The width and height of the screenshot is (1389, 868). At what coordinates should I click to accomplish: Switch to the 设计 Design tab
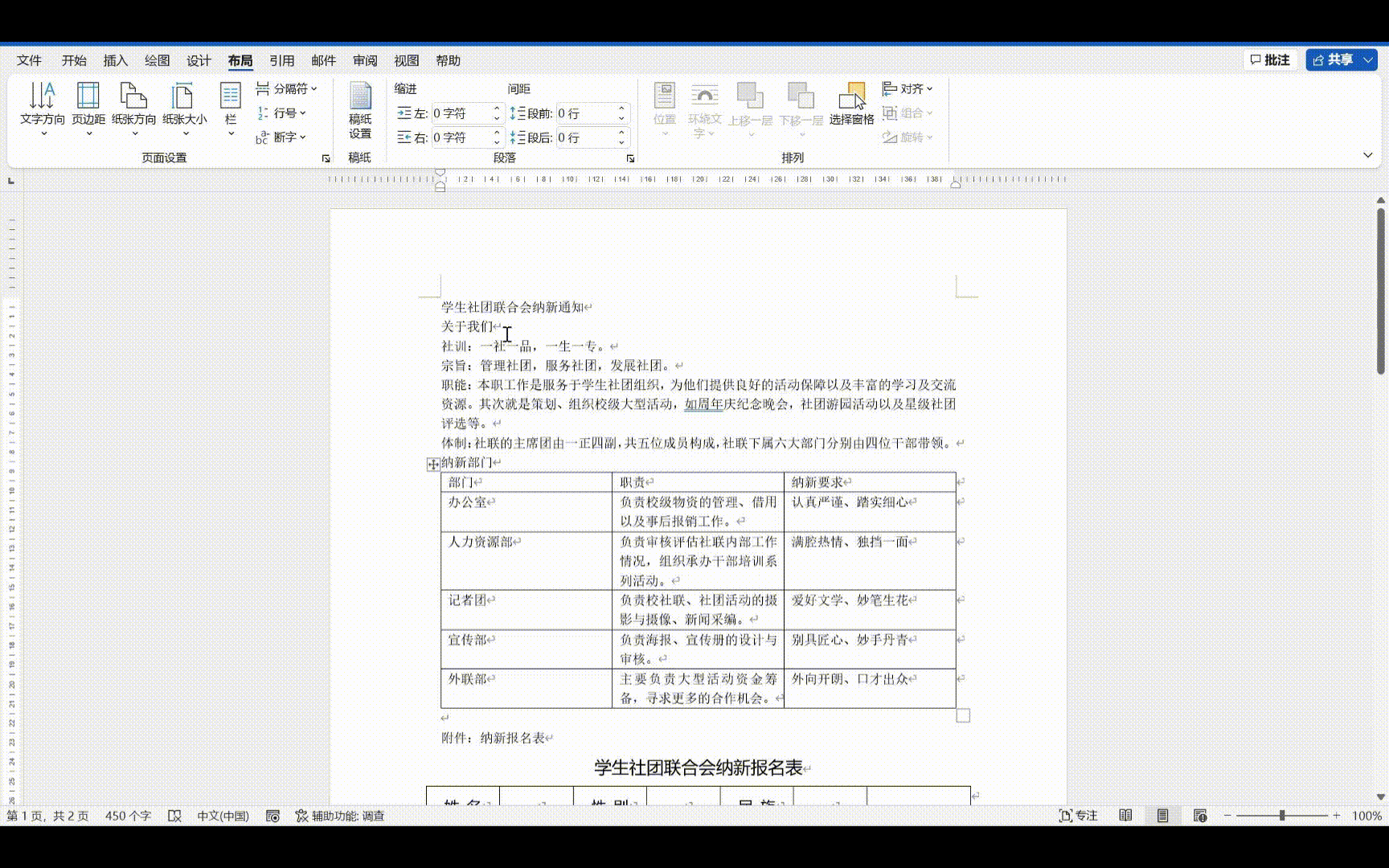click(x=199, y=61)
